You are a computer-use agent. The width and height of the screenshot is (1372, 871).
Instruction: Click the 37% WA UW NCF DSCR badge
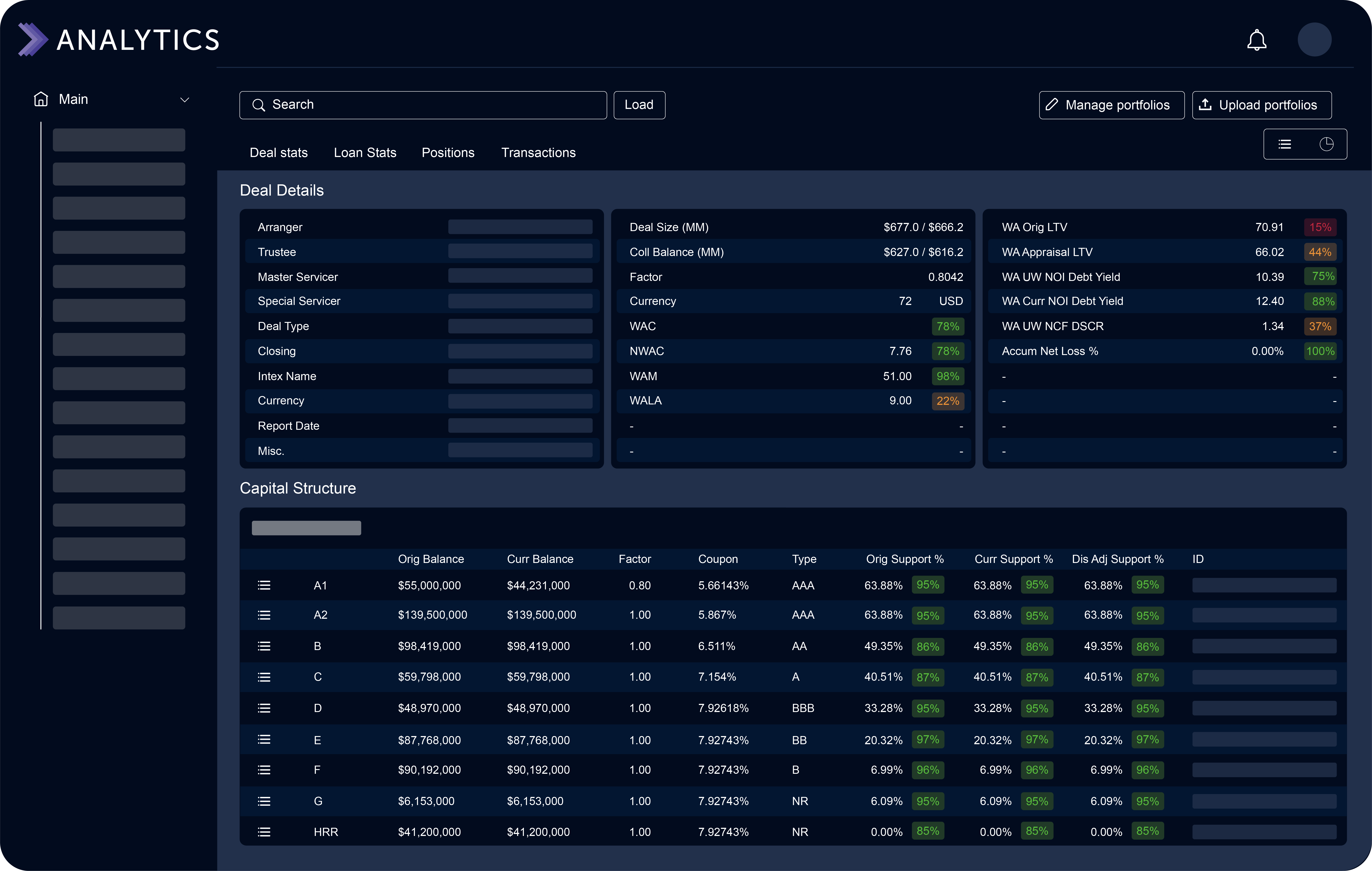pos(1320,326)
